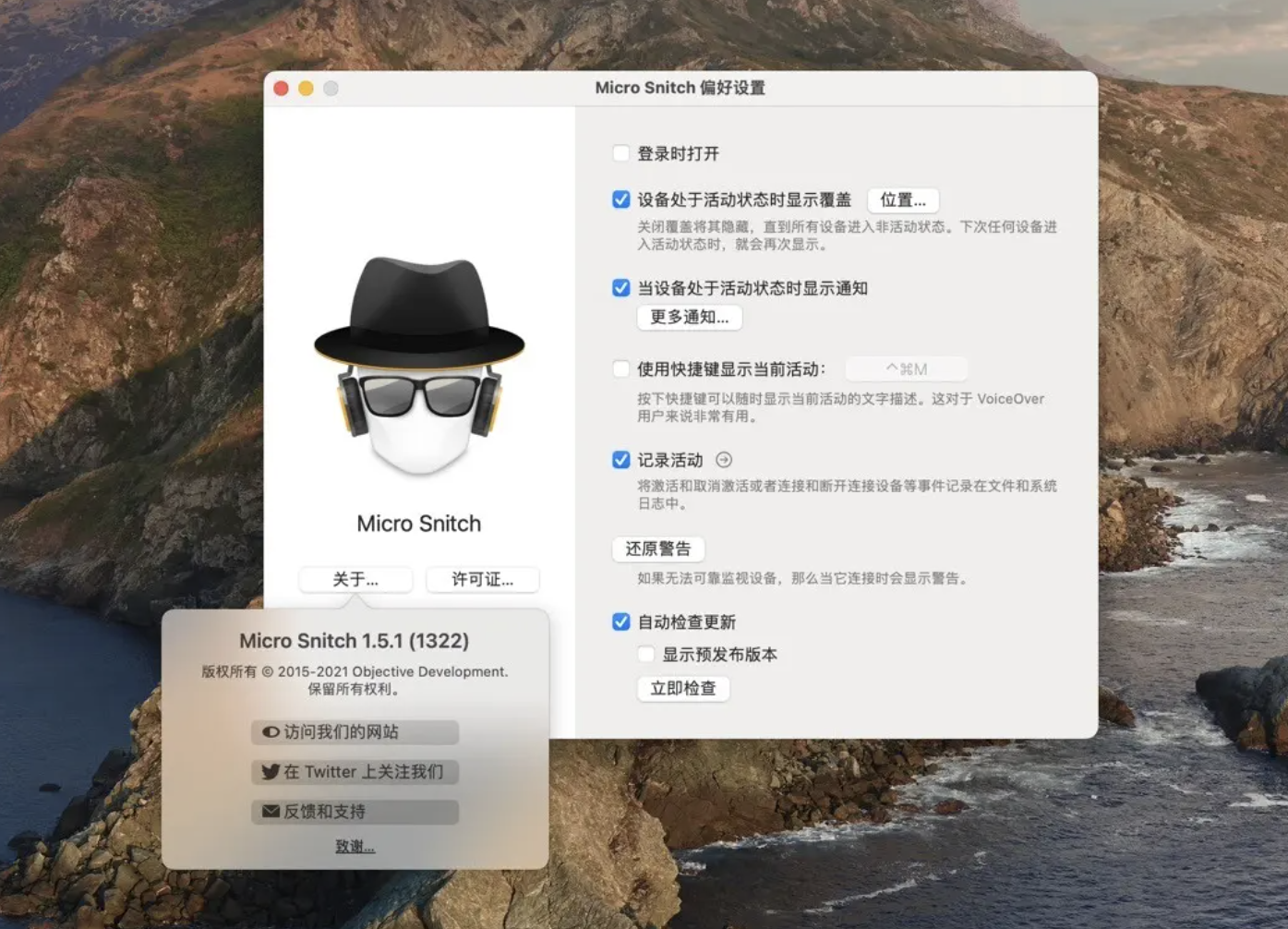This screenshot has width=1288, height=929.
Task: Click the envelope icon on 反馈和支持 button
Action: pos(269,813)
